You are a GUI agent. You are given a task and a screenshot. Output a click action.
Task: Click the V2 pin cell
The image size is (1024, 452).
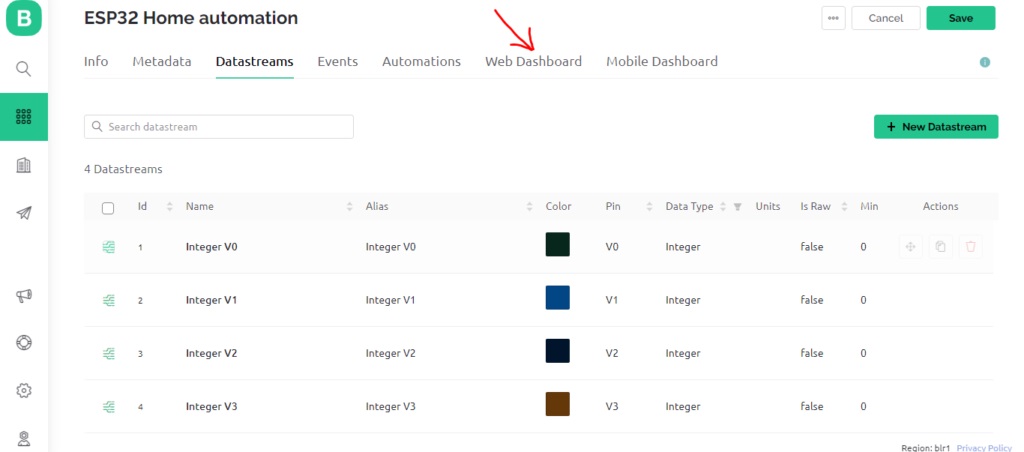612,353
